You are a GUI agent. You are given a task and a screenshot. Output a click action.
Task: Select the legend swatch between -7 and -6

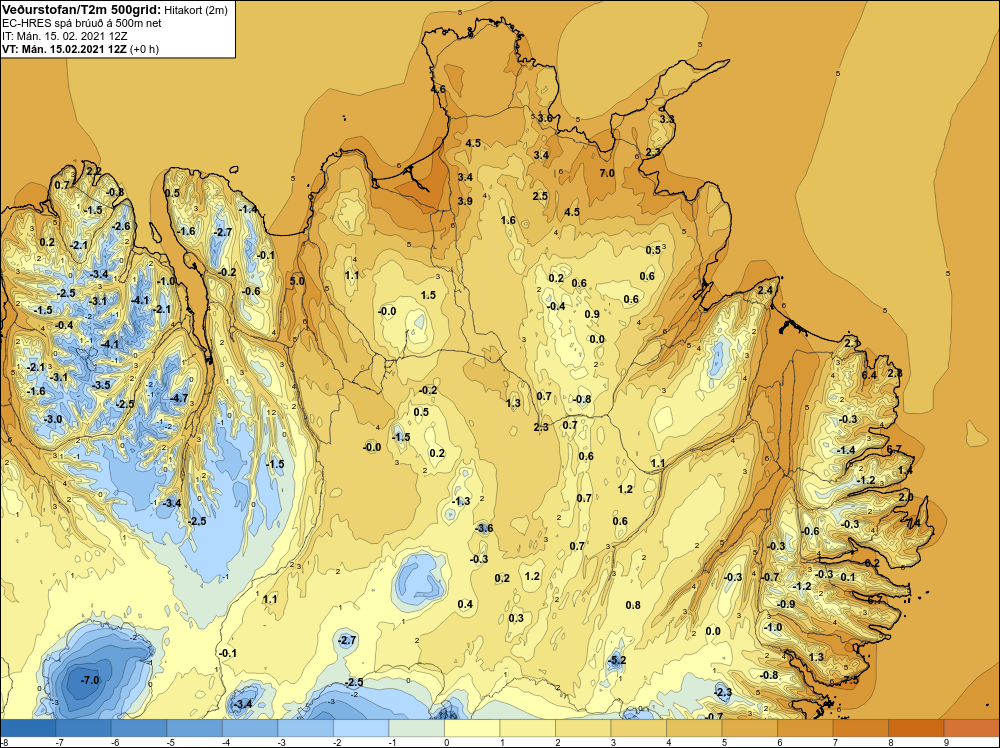tap(84, 728)
